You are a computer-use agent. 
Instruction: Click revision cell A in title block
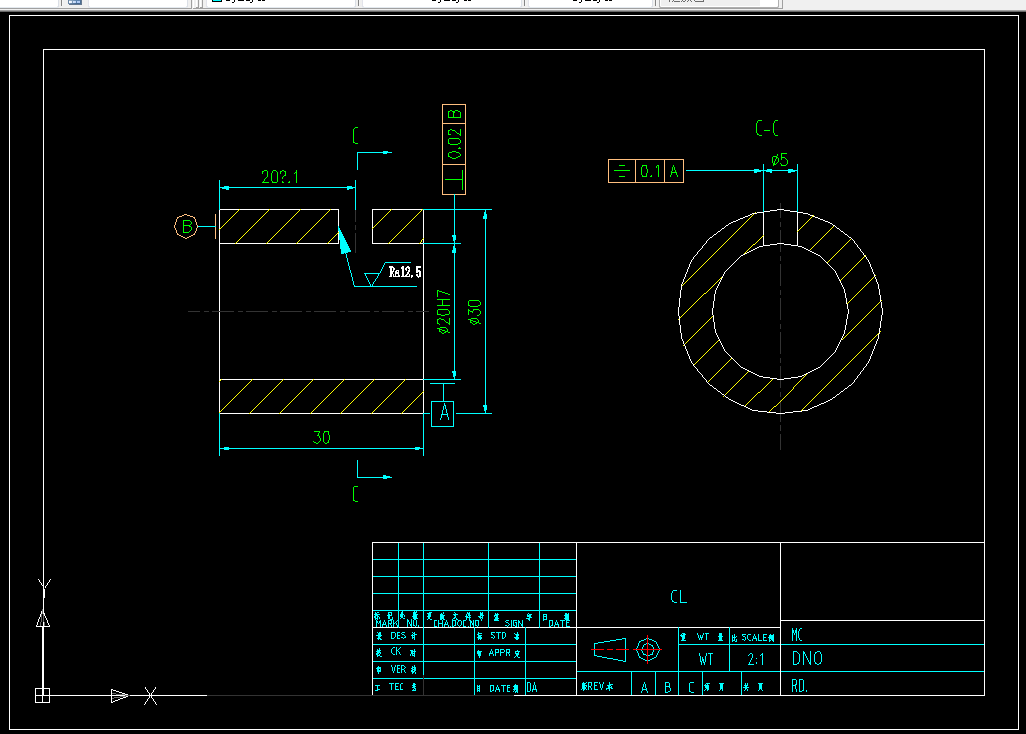(x=645, y=688)
